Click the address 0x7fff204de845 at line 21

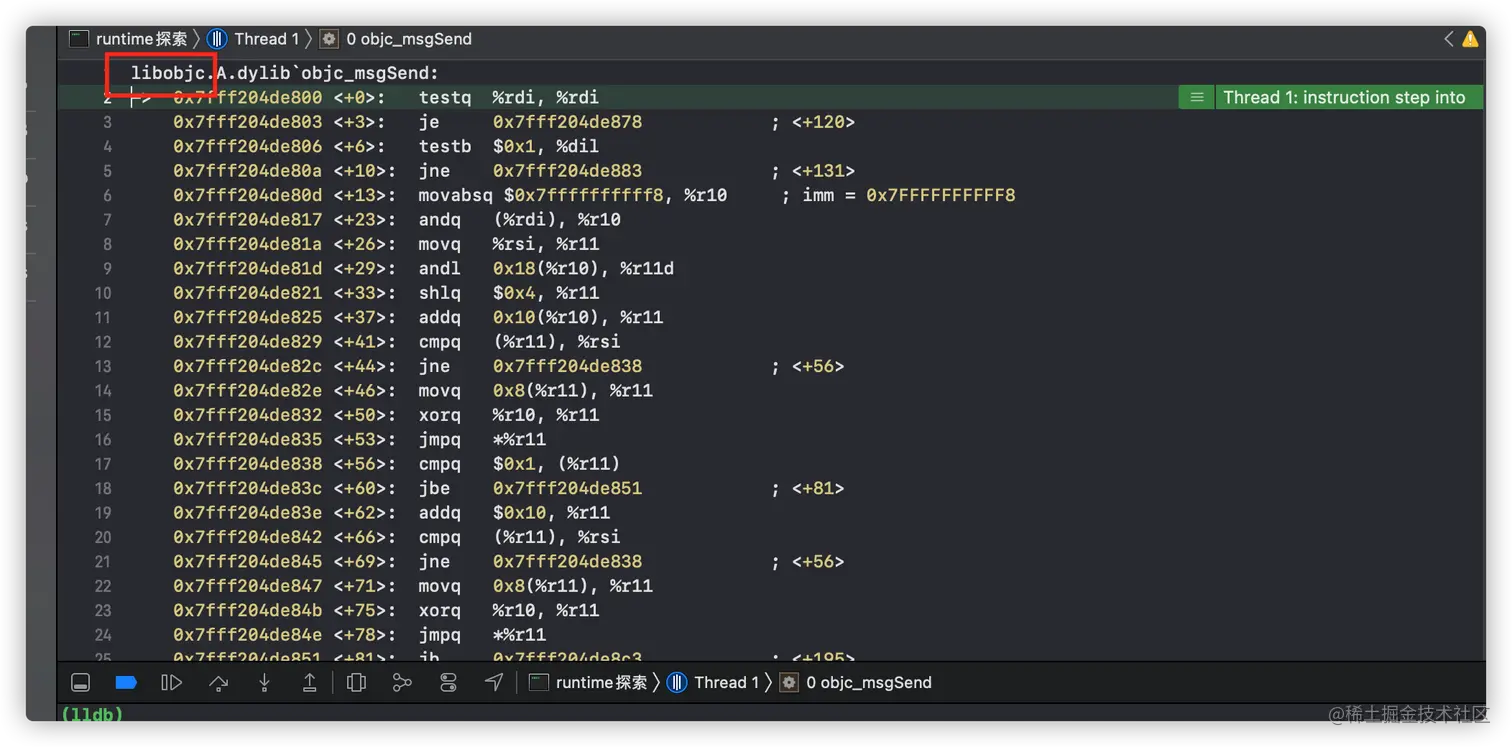point(248,561)
